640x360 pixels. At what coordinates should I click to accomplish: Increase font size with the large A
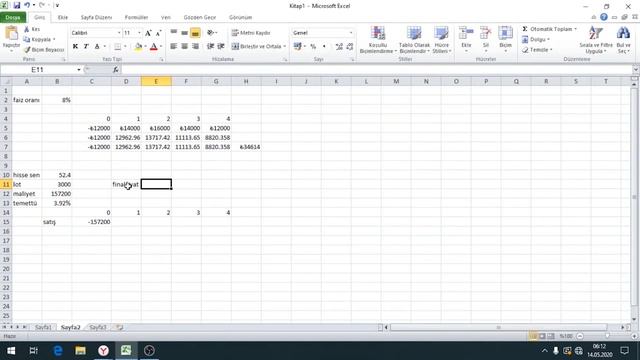point(148,33)
